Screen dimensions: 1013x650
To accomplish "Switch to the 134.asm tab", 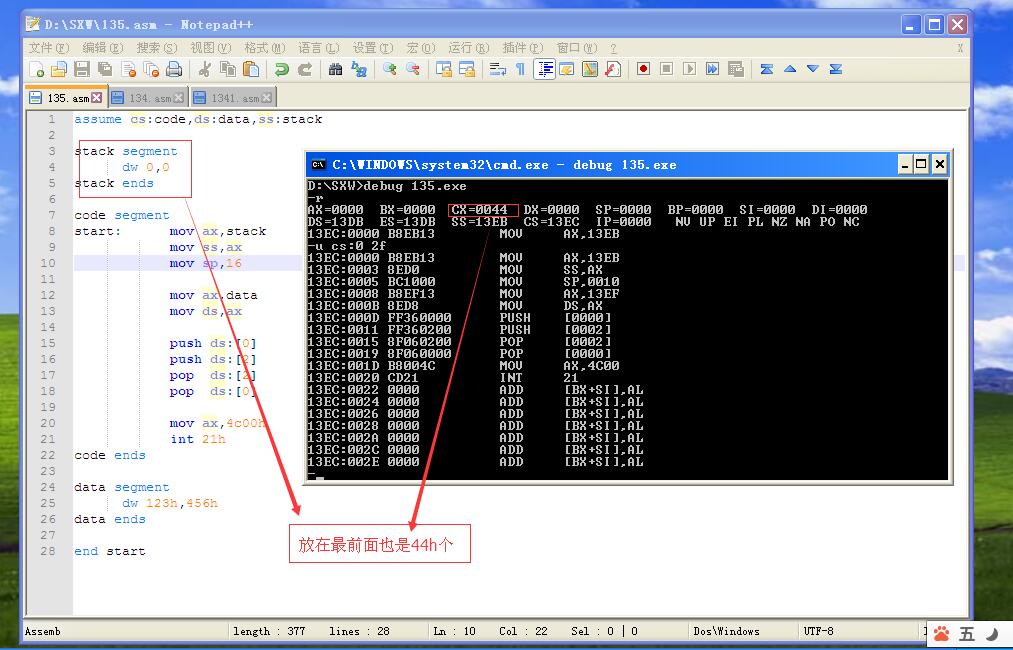I will pyautogui.click(x=149, y=98).
